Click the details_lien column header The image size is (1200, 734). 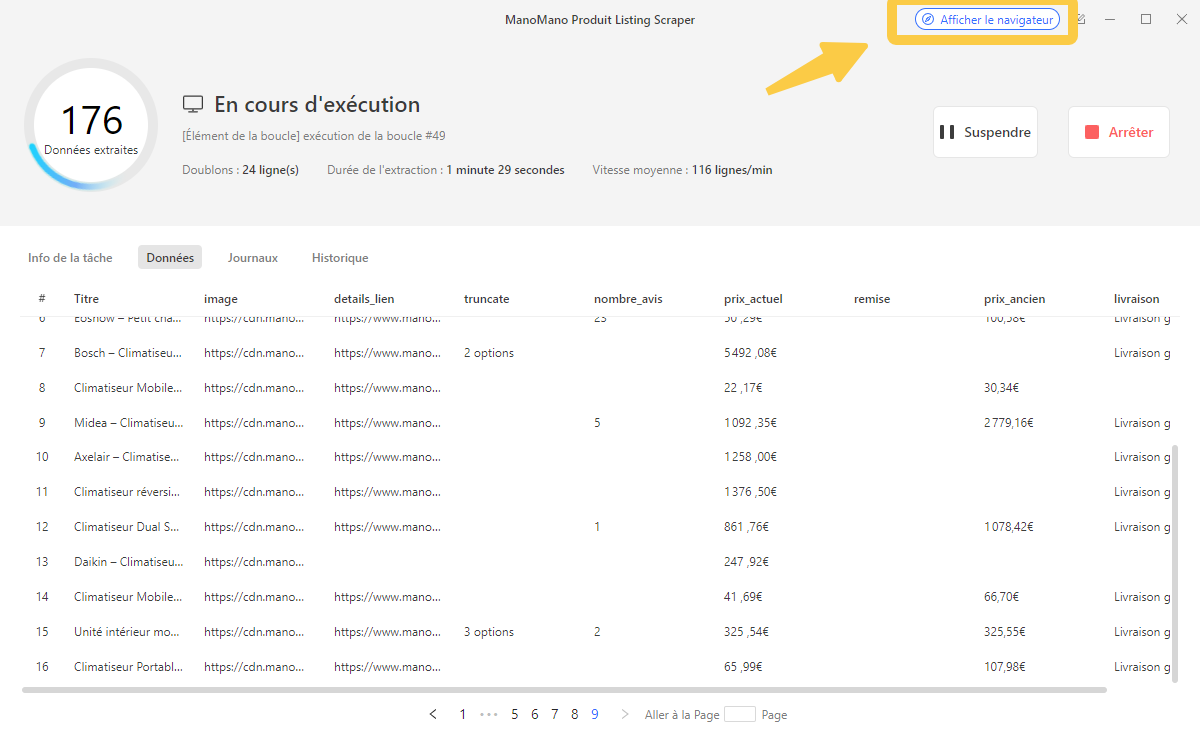pyautogui.click(x=365, y=299)
